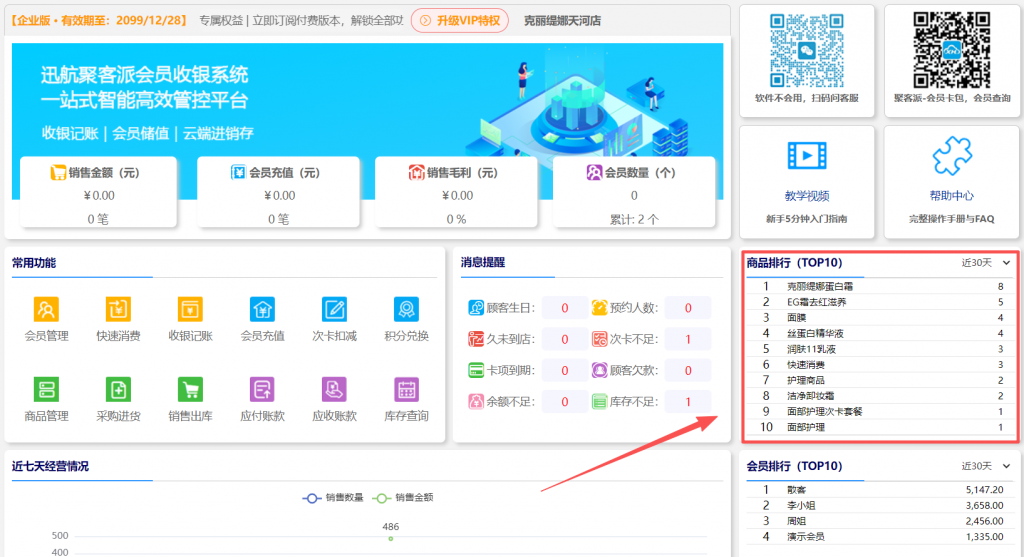1024x557 pixels.
Task: Launch 次卡扣减 card deduction icon
Action: (334, 309)
